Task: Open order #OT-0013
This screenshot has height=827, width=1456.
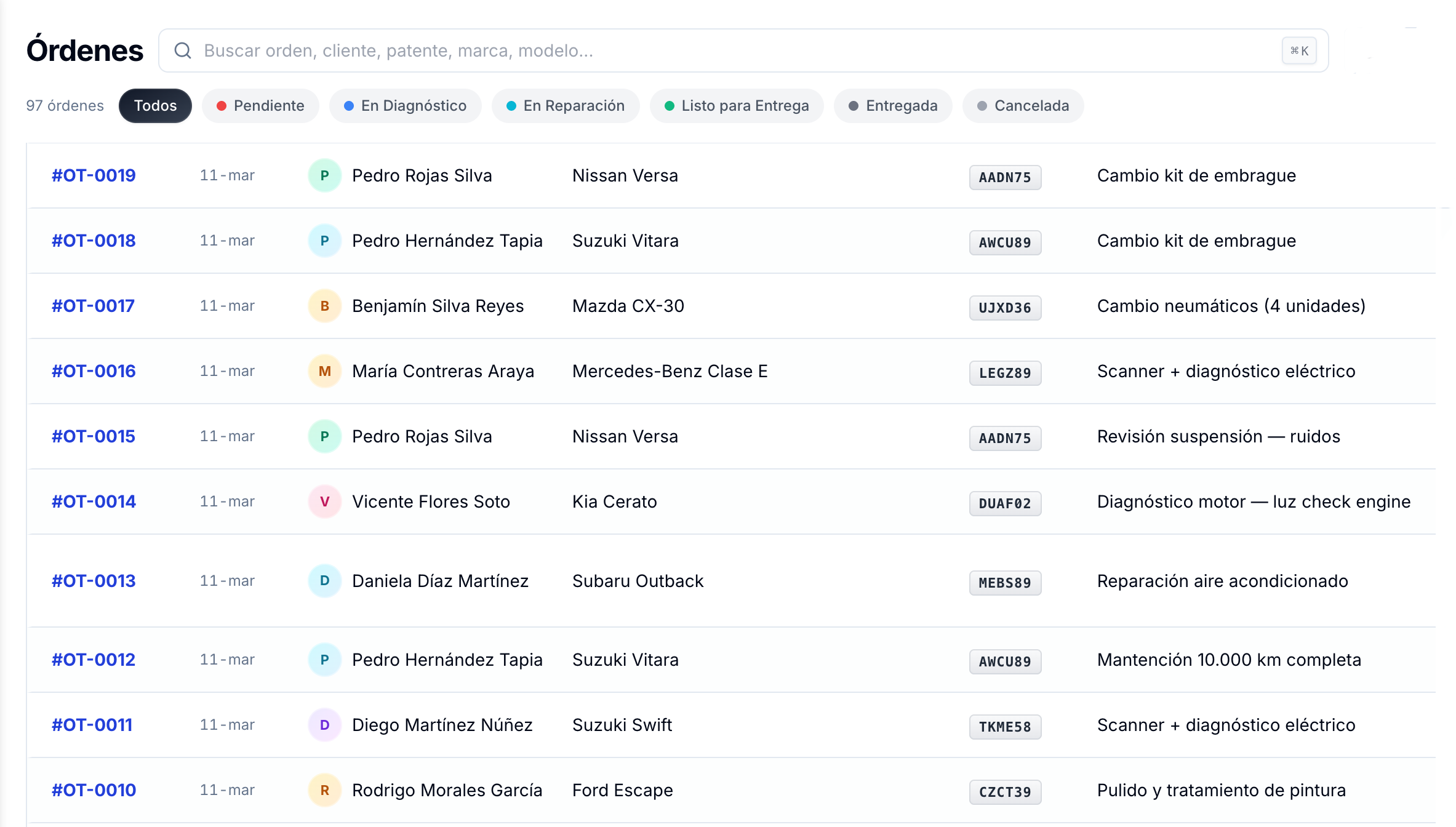Action: (94, 581)
